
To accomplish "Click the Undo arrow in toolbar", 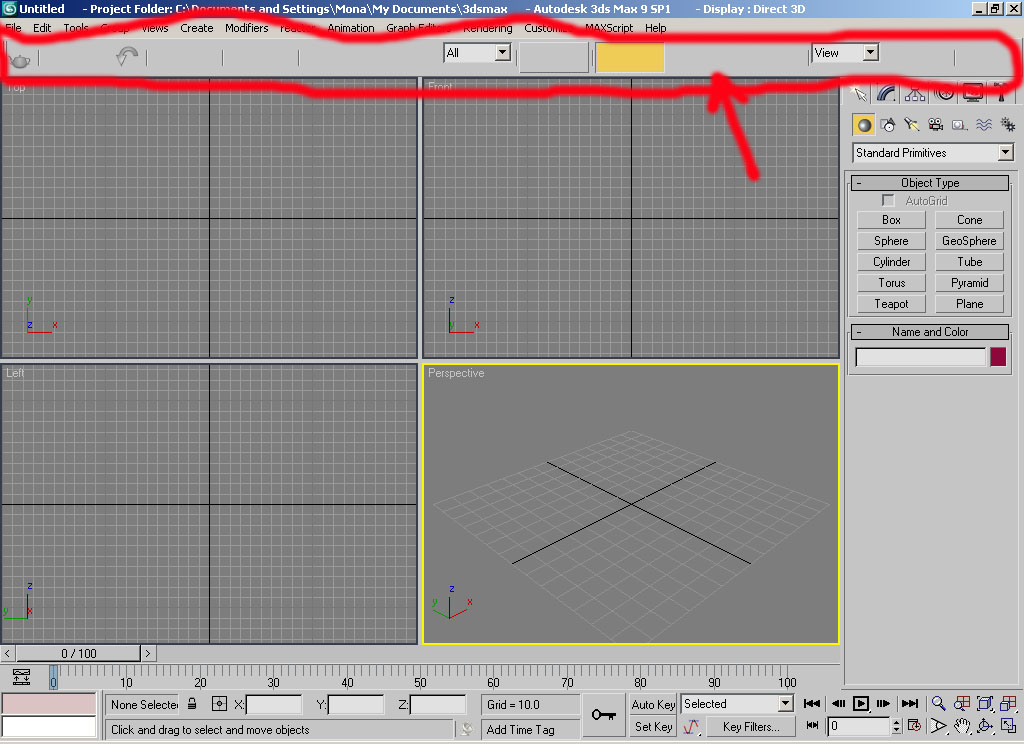I will coord(126,57).
